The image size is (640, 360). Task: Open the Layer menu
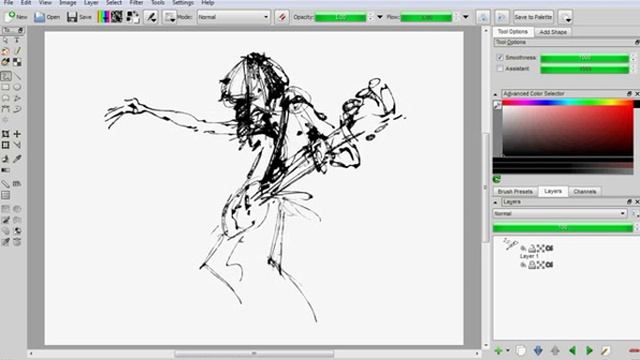(91, 2)
